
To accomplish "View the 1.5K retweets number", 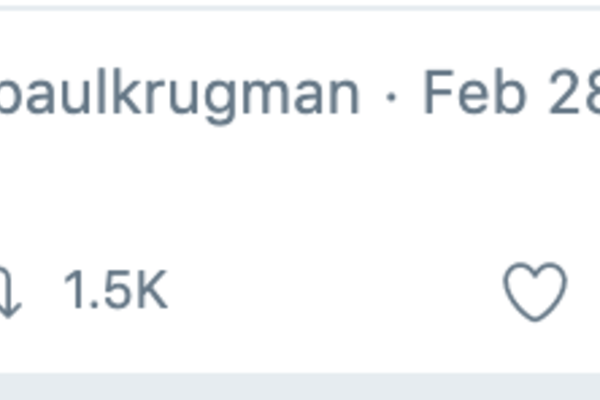I will pyautogui.click(x=115, y=292).
